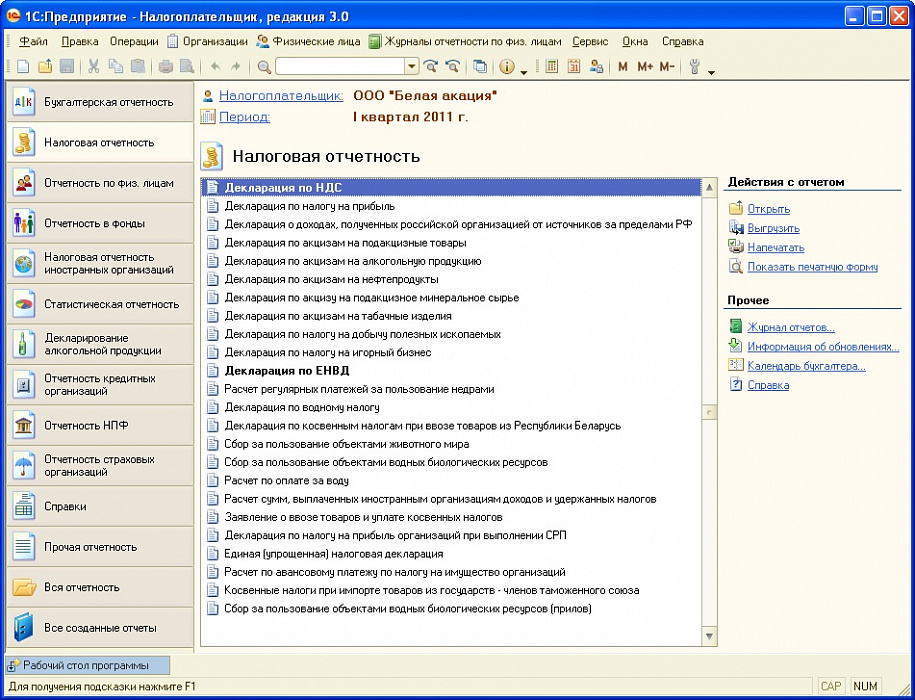Open dropdown arrow next to info icon
Image resolution: width=915 pixels, height=700 pixels.
[x=523, y=72]
